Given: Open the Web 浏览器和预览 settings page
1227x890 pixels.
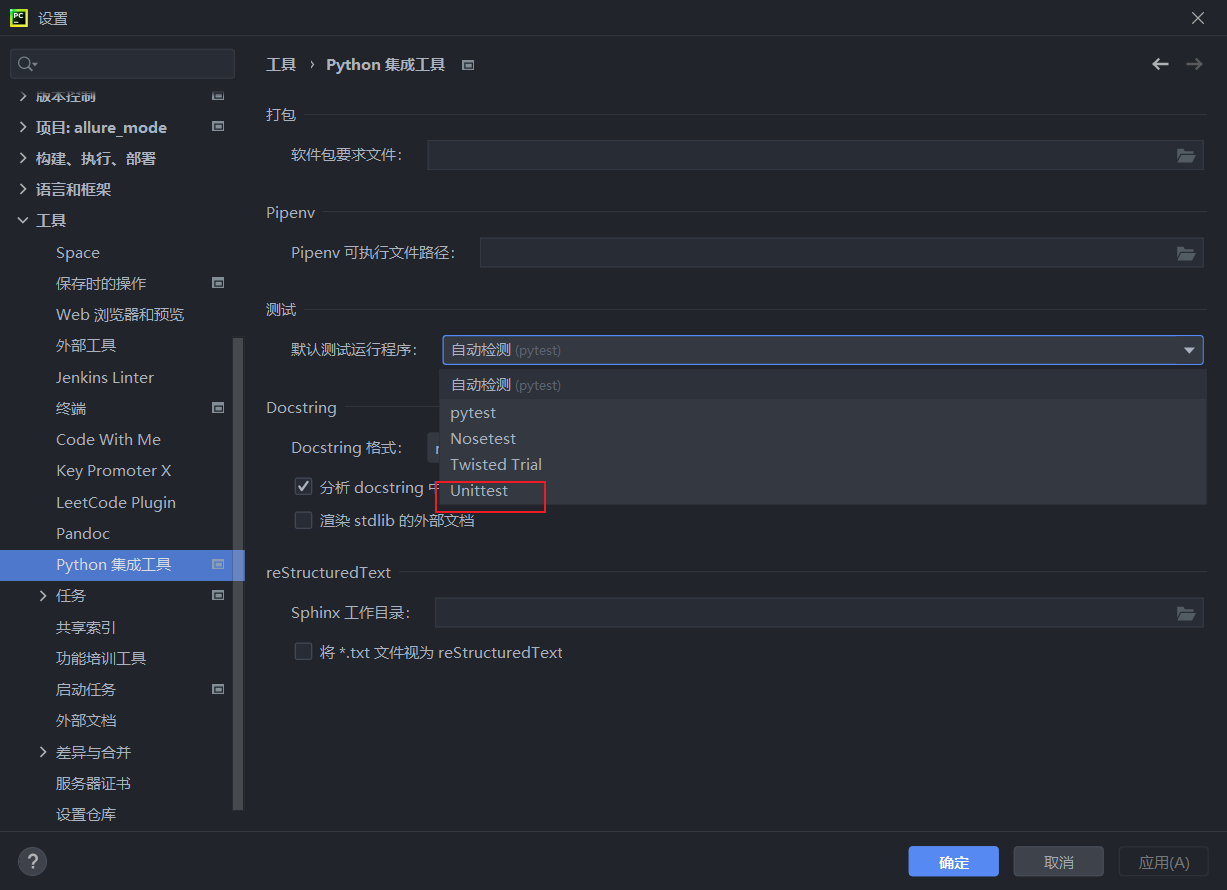Looking at the screenshot, I should 120,314.
